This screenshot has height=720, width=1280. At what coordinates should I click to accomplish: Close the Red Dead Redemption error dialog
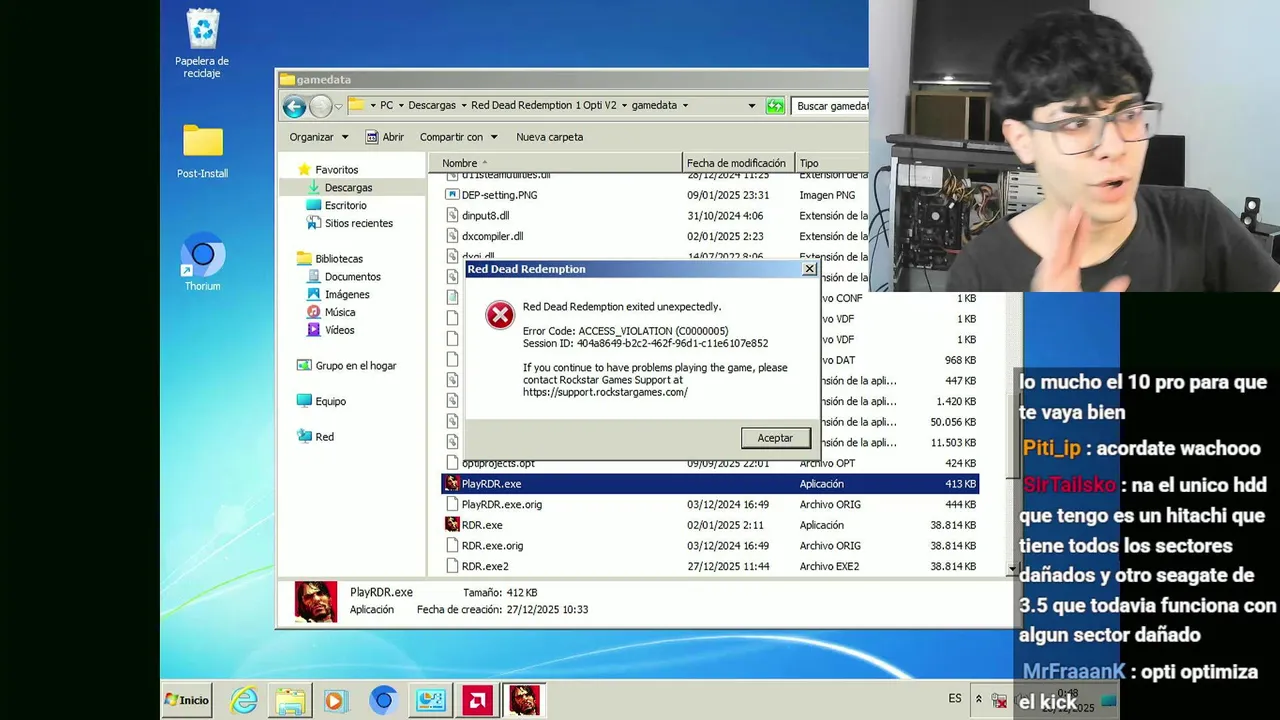coord(809,269)
